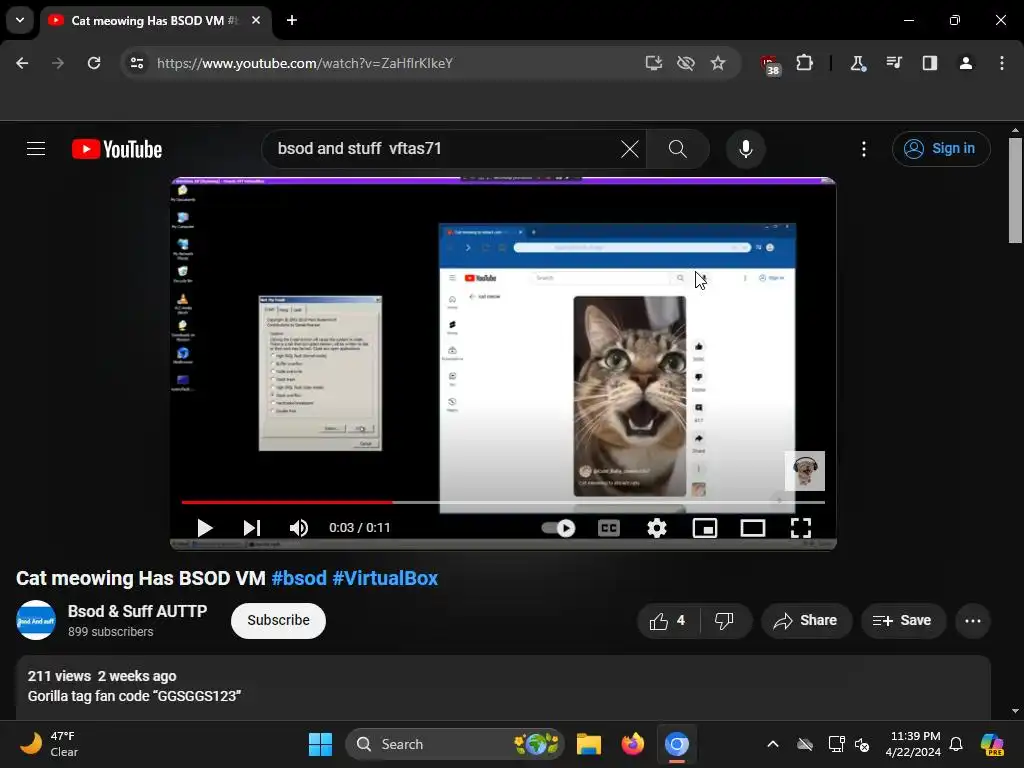Open the tab search dropdown arrow

click(x=20, y=20)
